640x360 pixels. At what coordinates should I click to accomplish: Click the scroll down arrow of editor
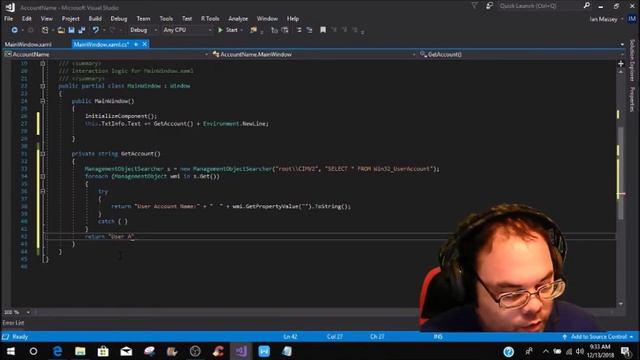click(621, 304)
